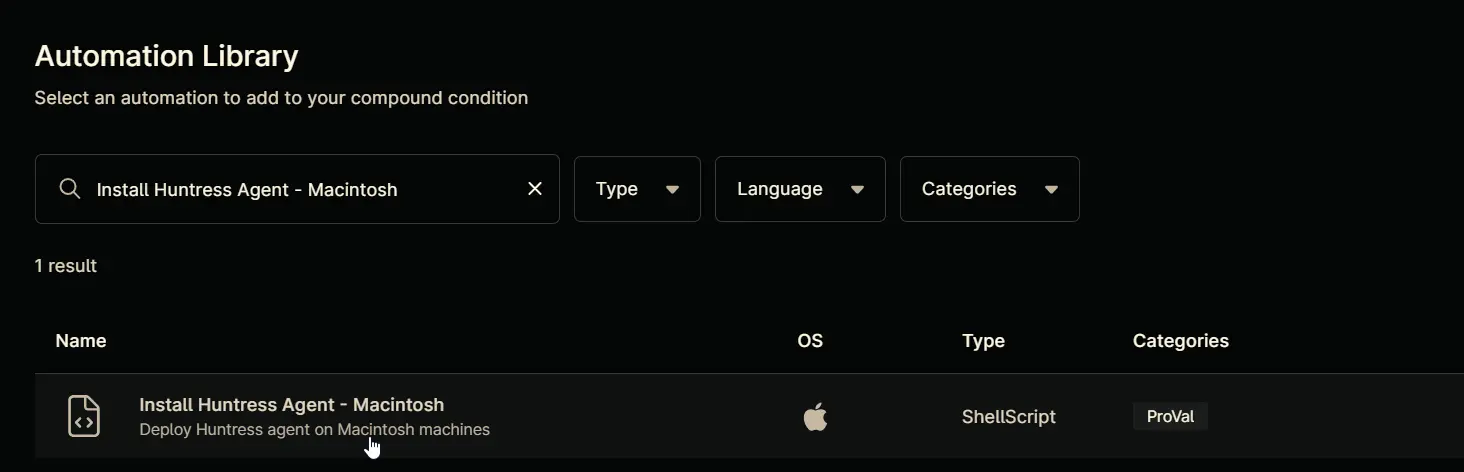Click the 1 result count label

[66, 266]
